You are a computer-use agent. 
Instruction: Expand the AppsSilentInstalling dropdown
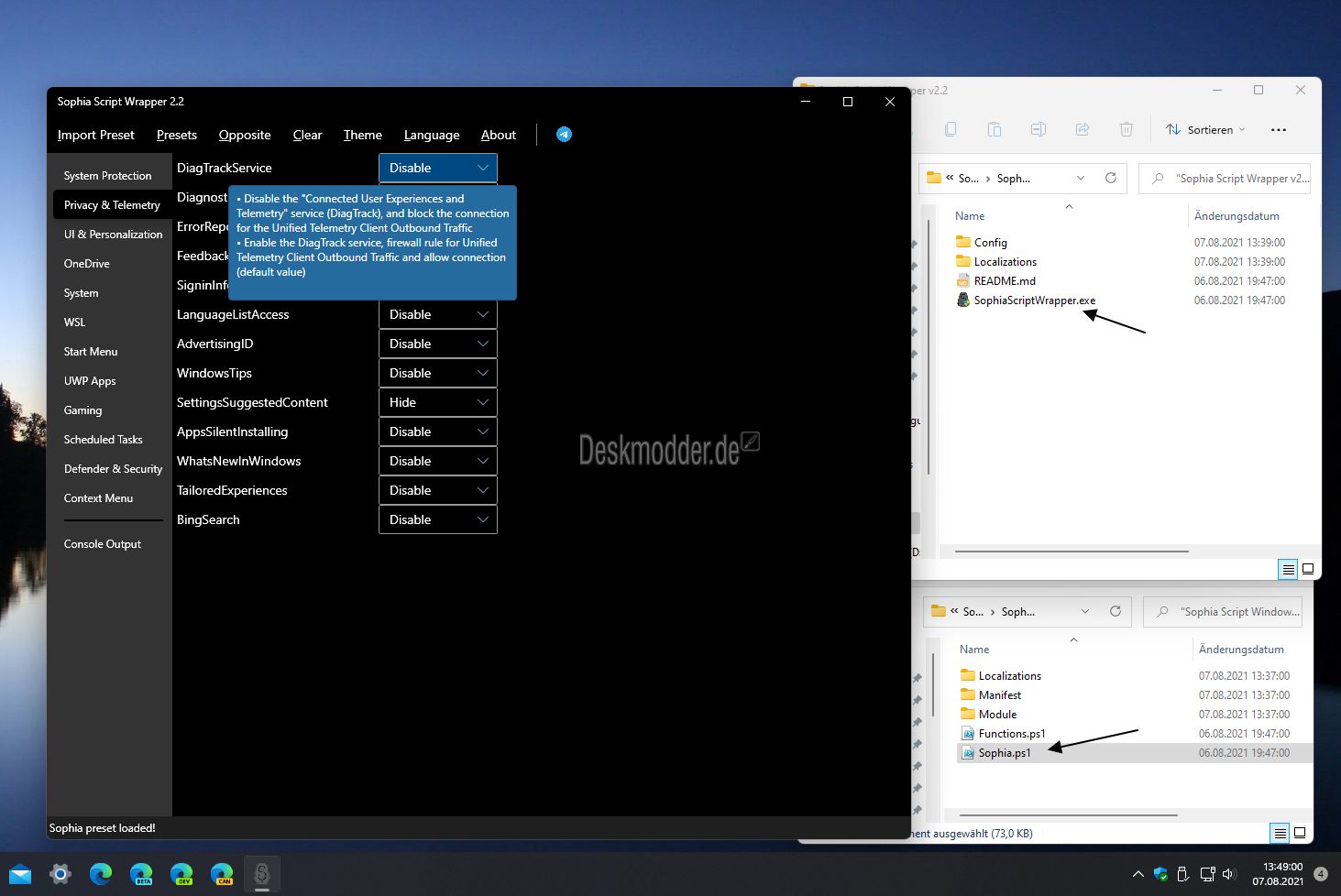(438, 432)
